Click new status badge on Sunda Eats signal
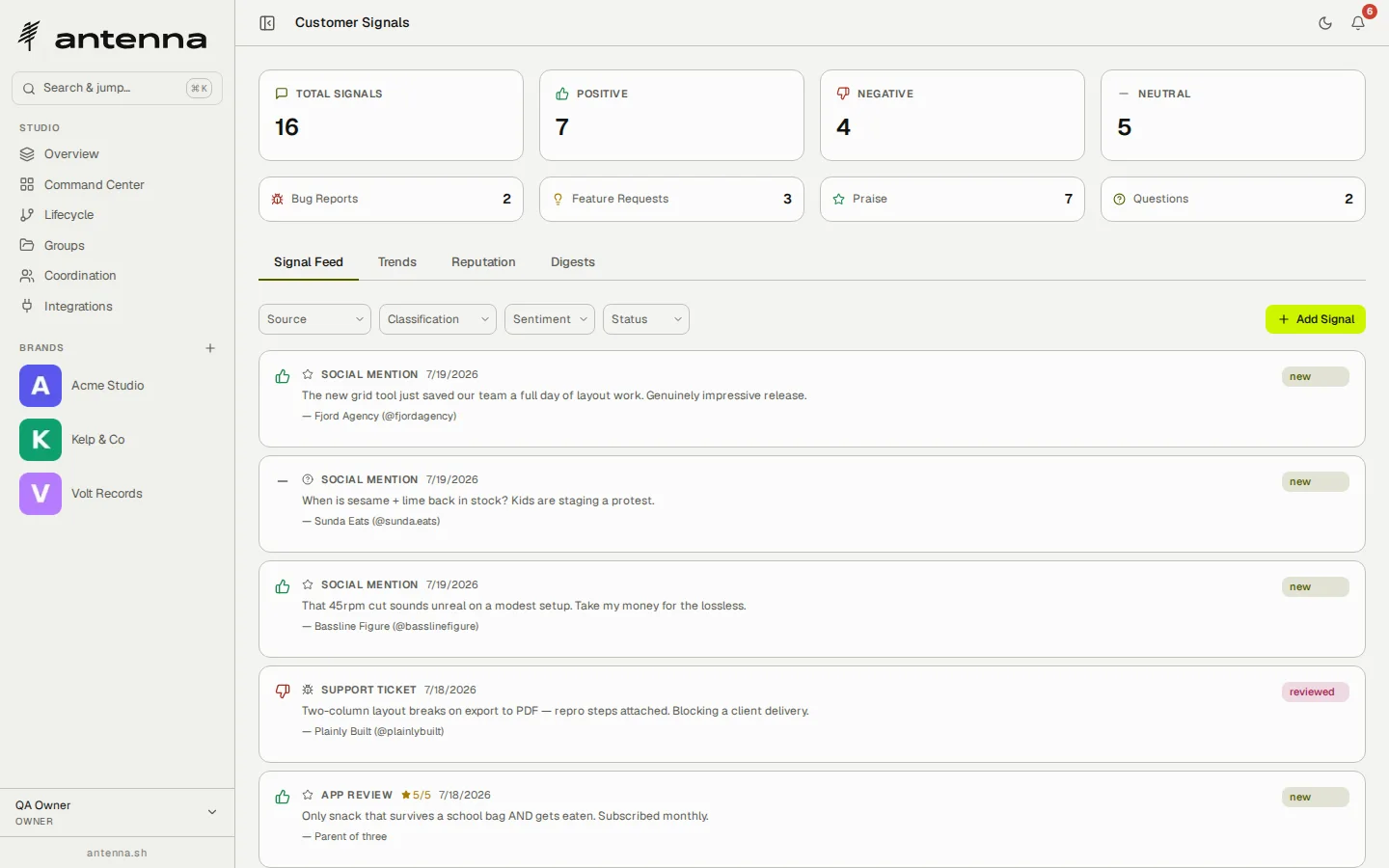Viewport: 1389px width, 868px height. click(x=1316, y=482)
